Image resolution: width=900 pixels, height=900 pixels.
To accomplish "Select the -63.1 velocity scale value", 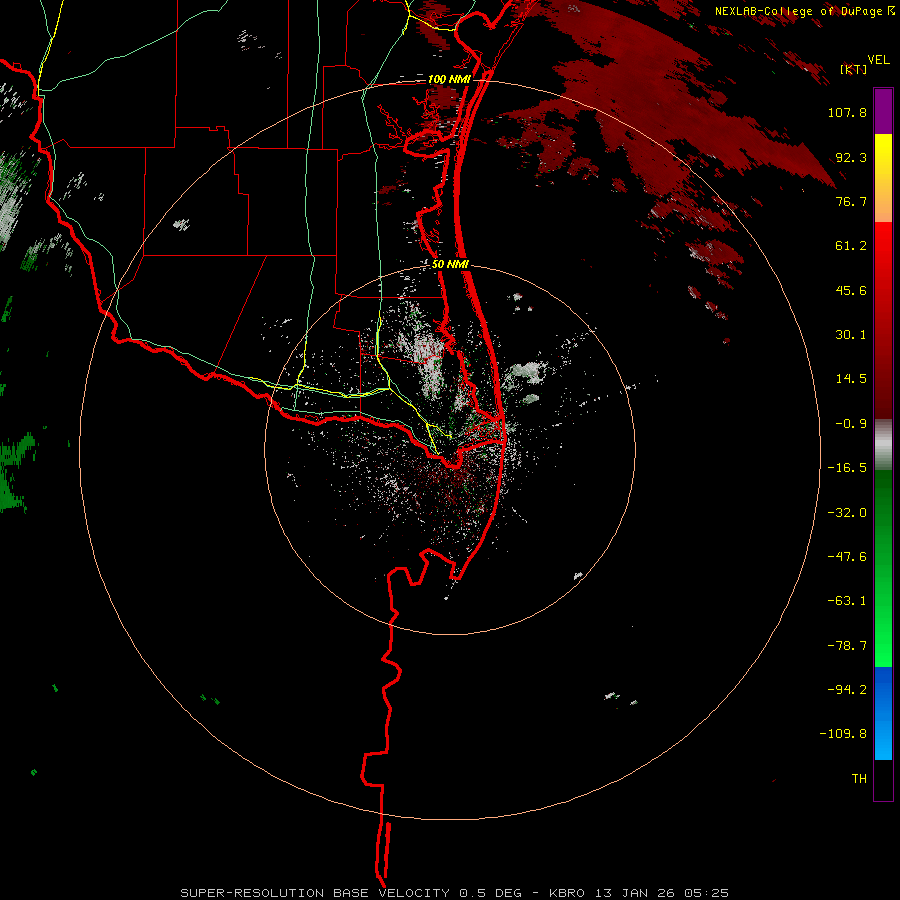I will point(847,601).
